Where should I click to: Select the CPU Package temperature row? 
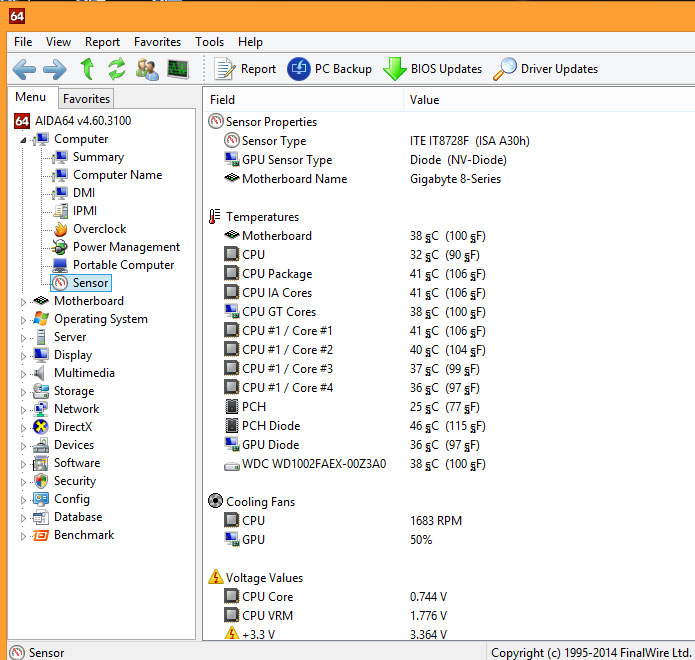click(x=450, y=273)
